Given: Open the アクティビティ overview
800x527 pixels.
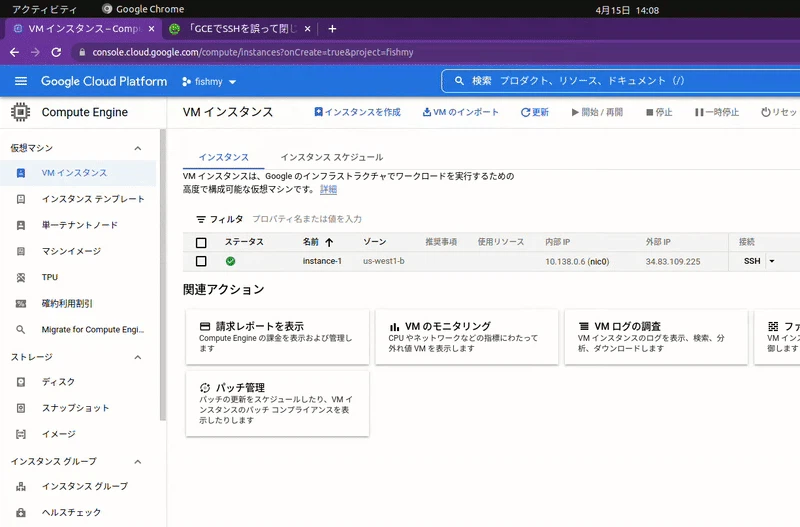Looking at the screenshot, I should click(x=44, y=9).
